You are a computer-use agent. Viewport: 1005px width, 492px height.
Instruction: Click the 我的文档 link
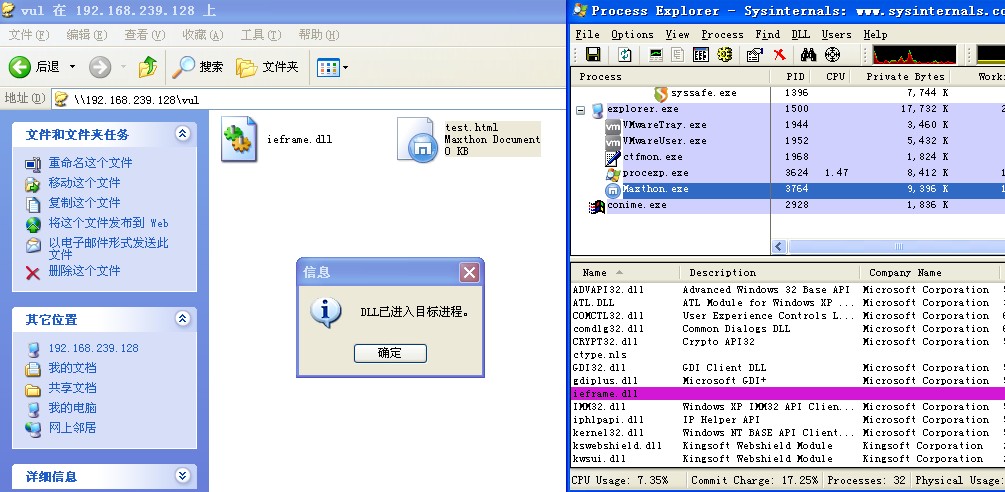[x=72, y=368]
